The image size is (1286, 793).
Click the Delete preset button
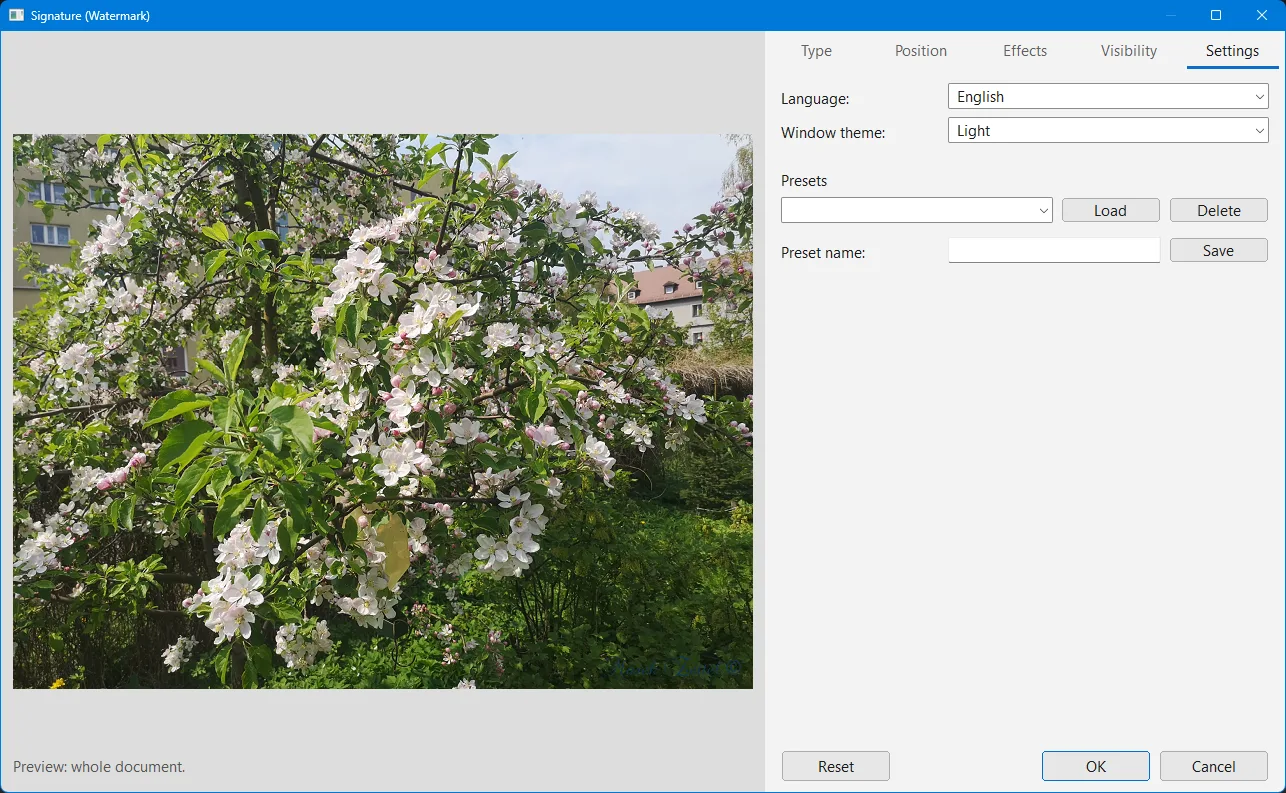[1218, 211]
